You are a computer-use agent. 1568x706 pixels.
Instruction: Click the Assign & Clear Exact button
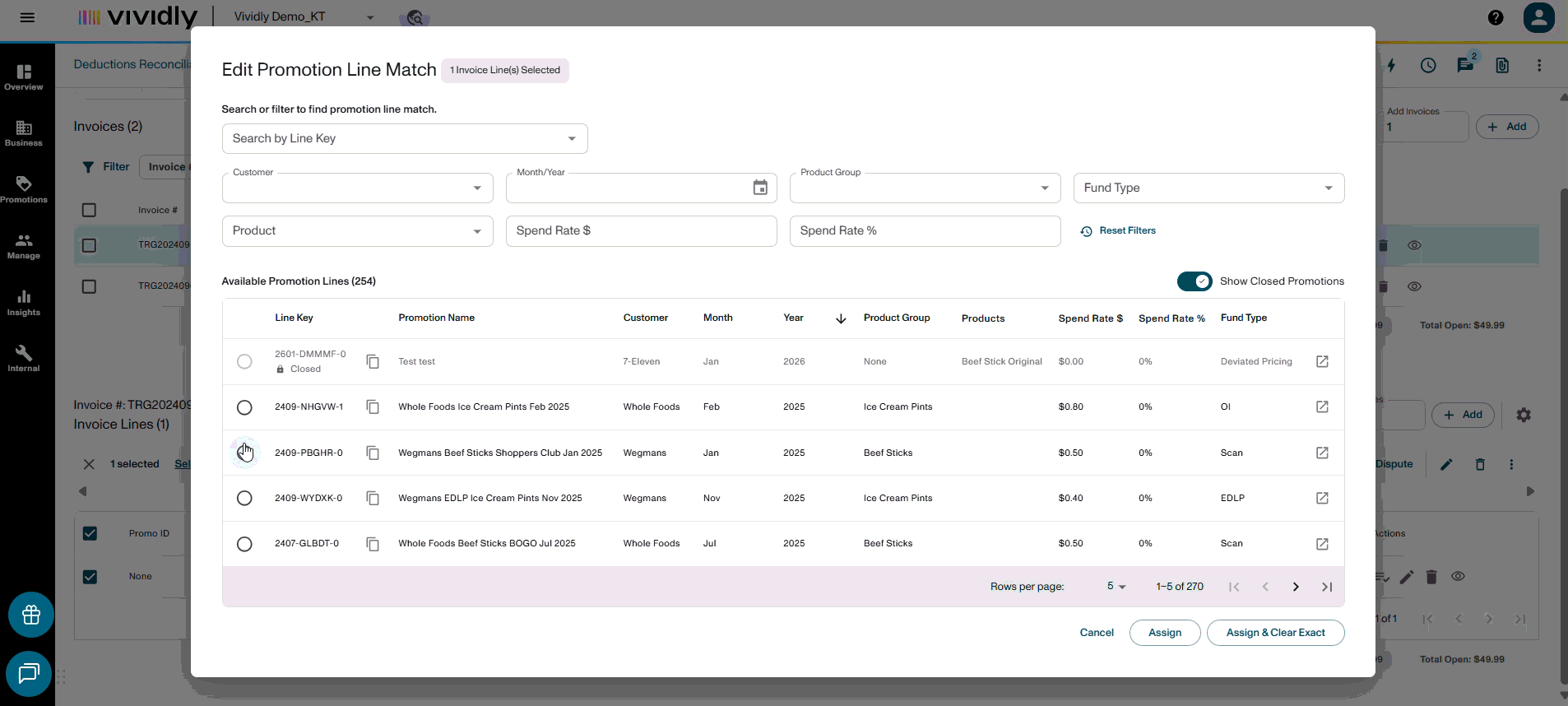(1275, 633)
